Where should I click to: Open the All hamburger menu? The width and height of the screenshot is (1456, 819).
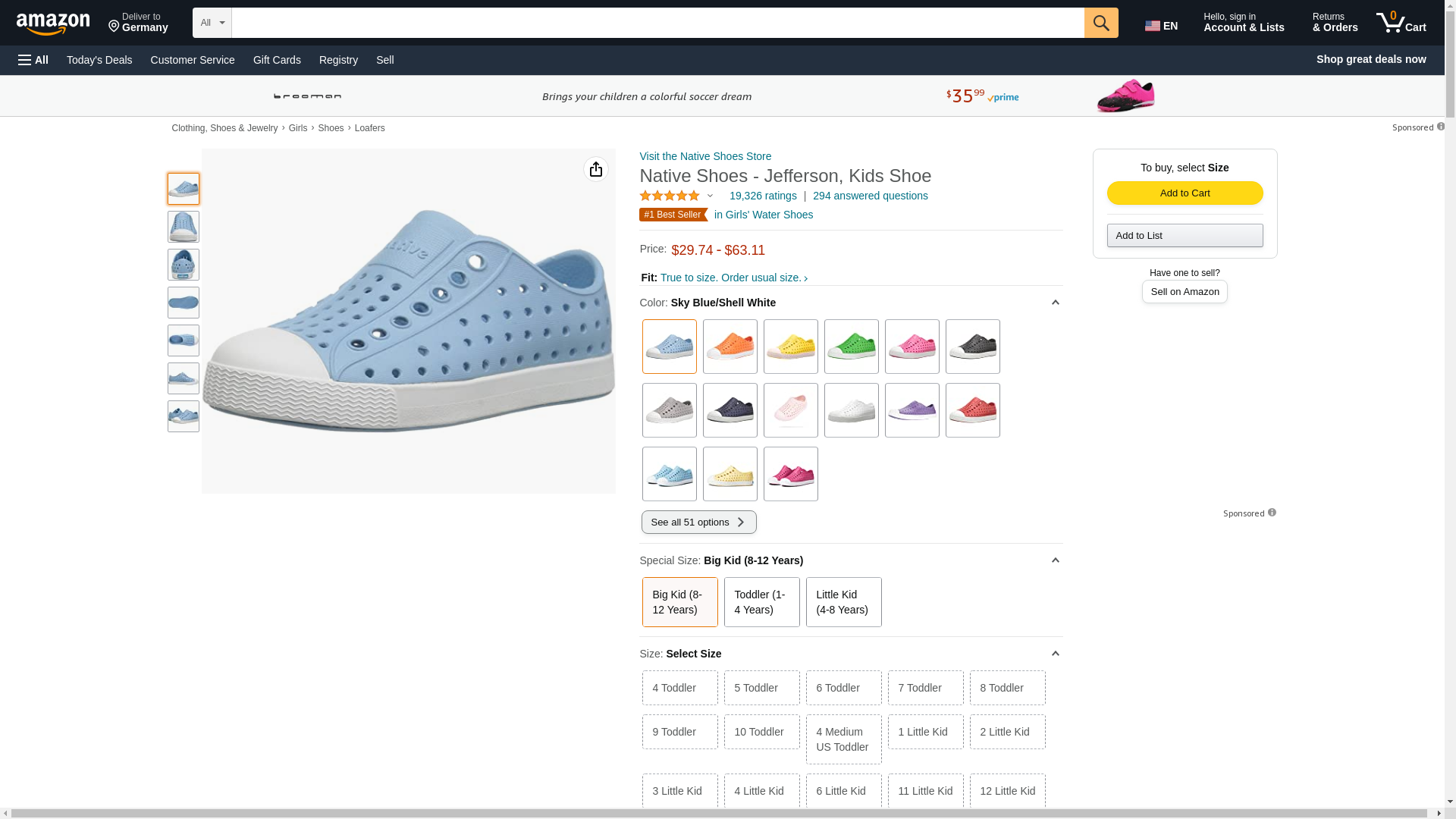click(x=33, y=60)
